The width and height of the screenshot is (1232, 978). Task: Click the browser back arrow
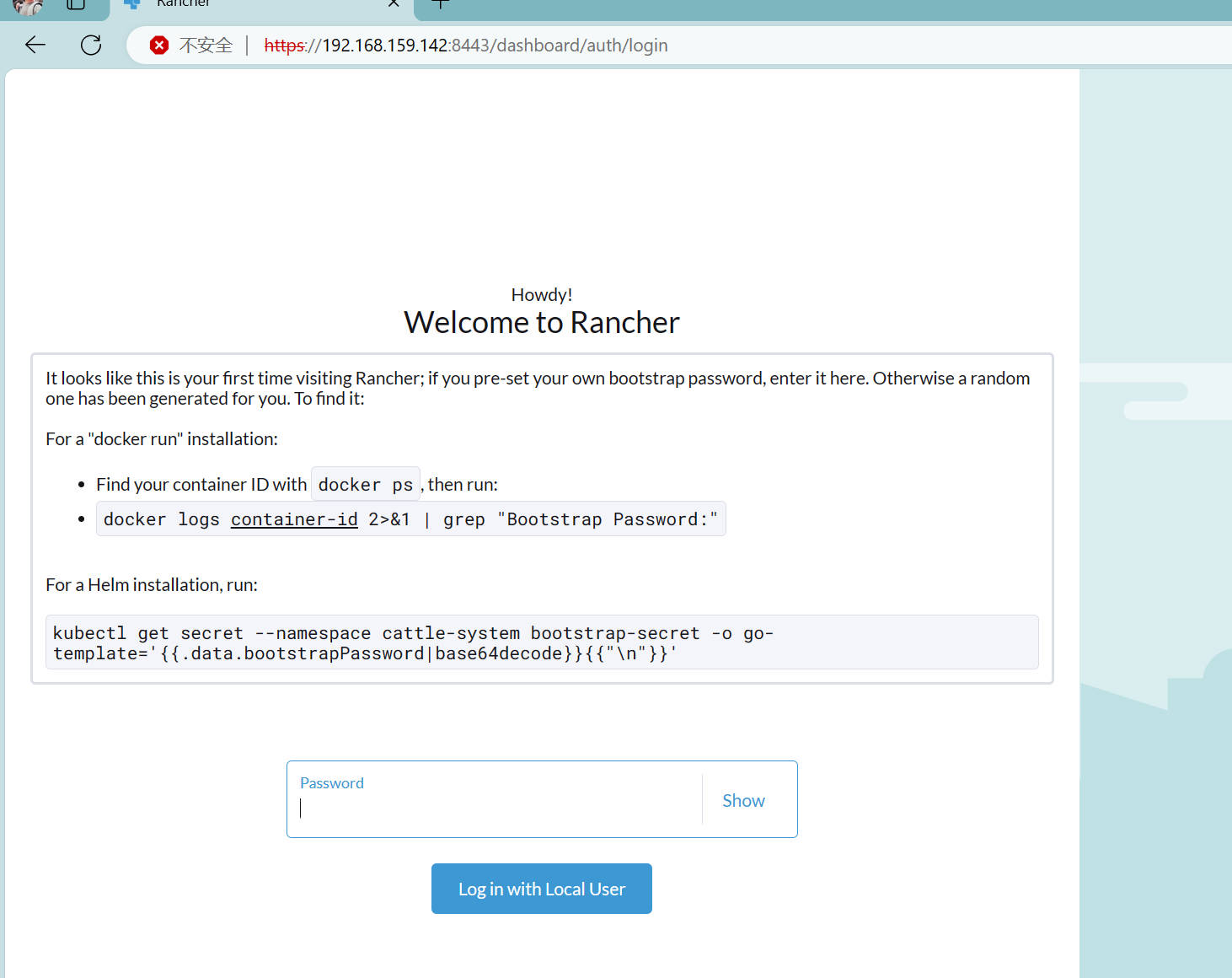point(35,45)
